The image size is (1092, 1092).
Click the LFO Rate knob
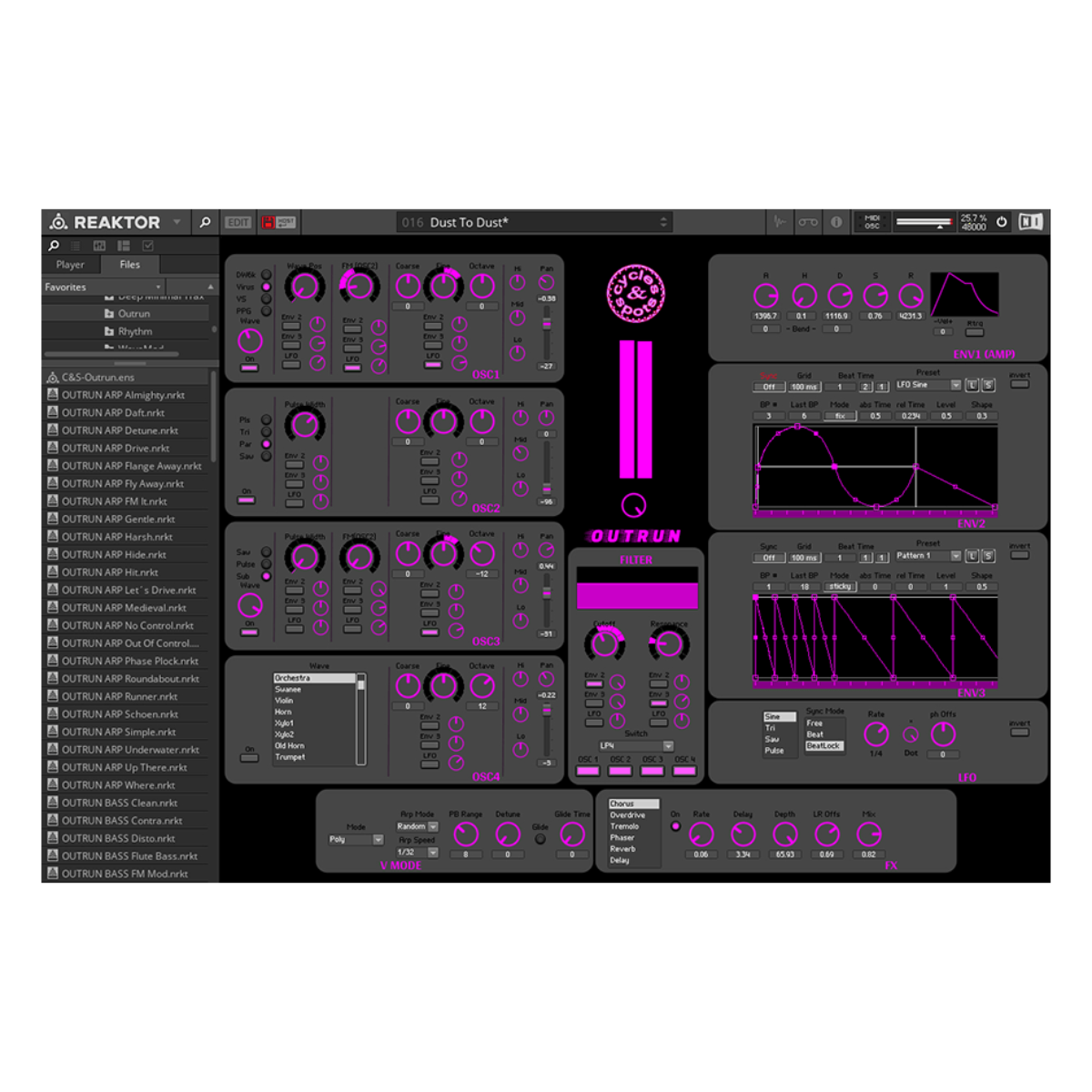tap(875, 734)
